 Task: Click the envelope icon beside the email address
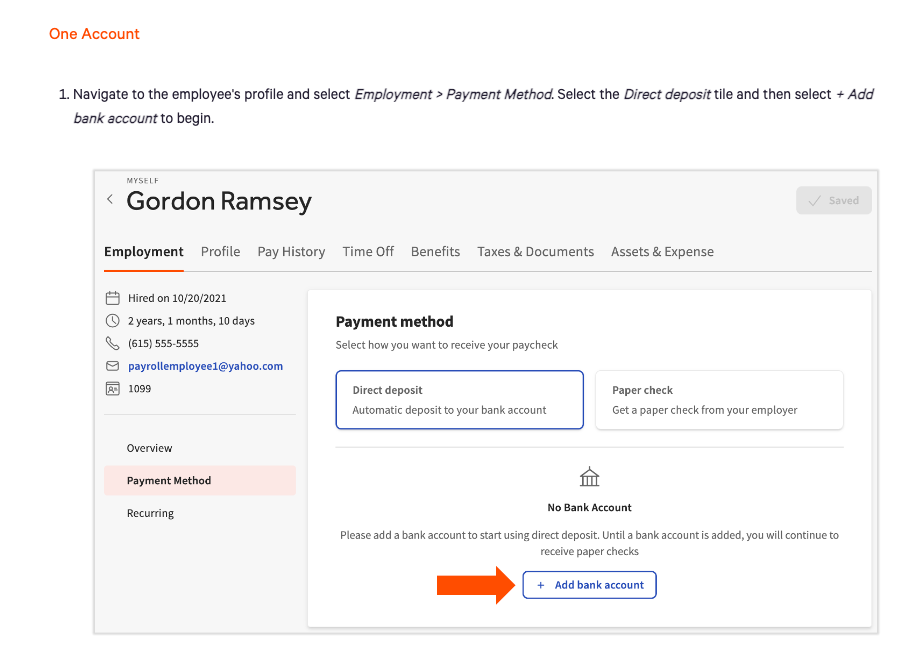[x=112, y=366]
